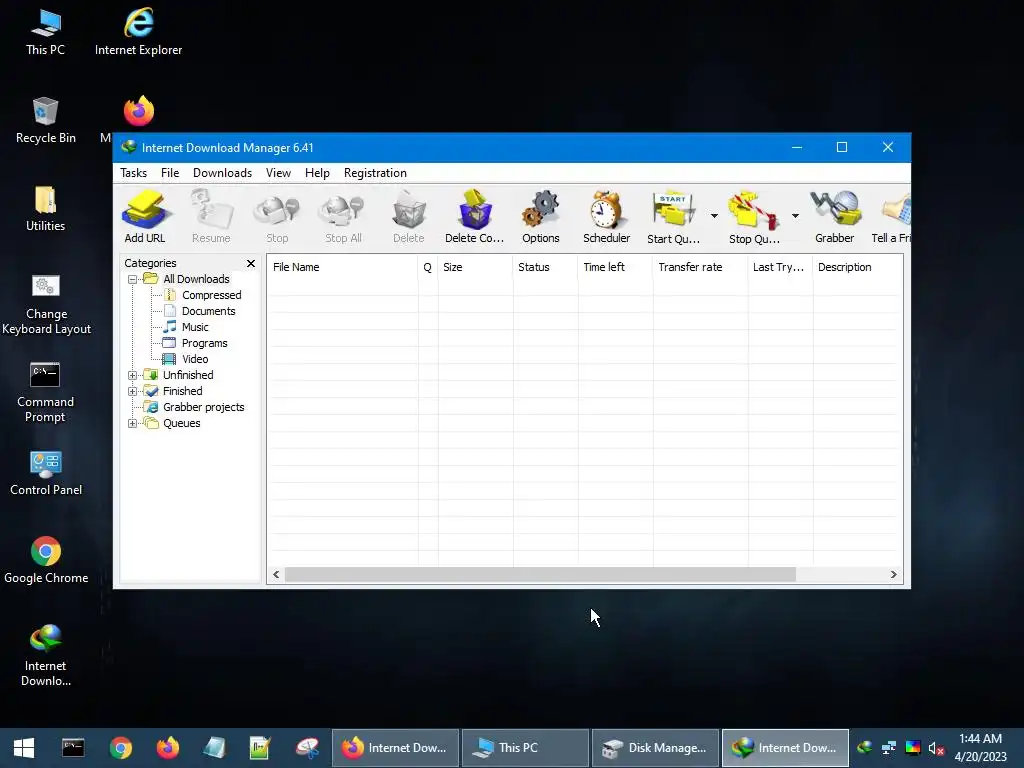Click the Utilities folder on desktop
Image resolution: width=1024 pixels, height=768 pixels.
coord(46,208)
